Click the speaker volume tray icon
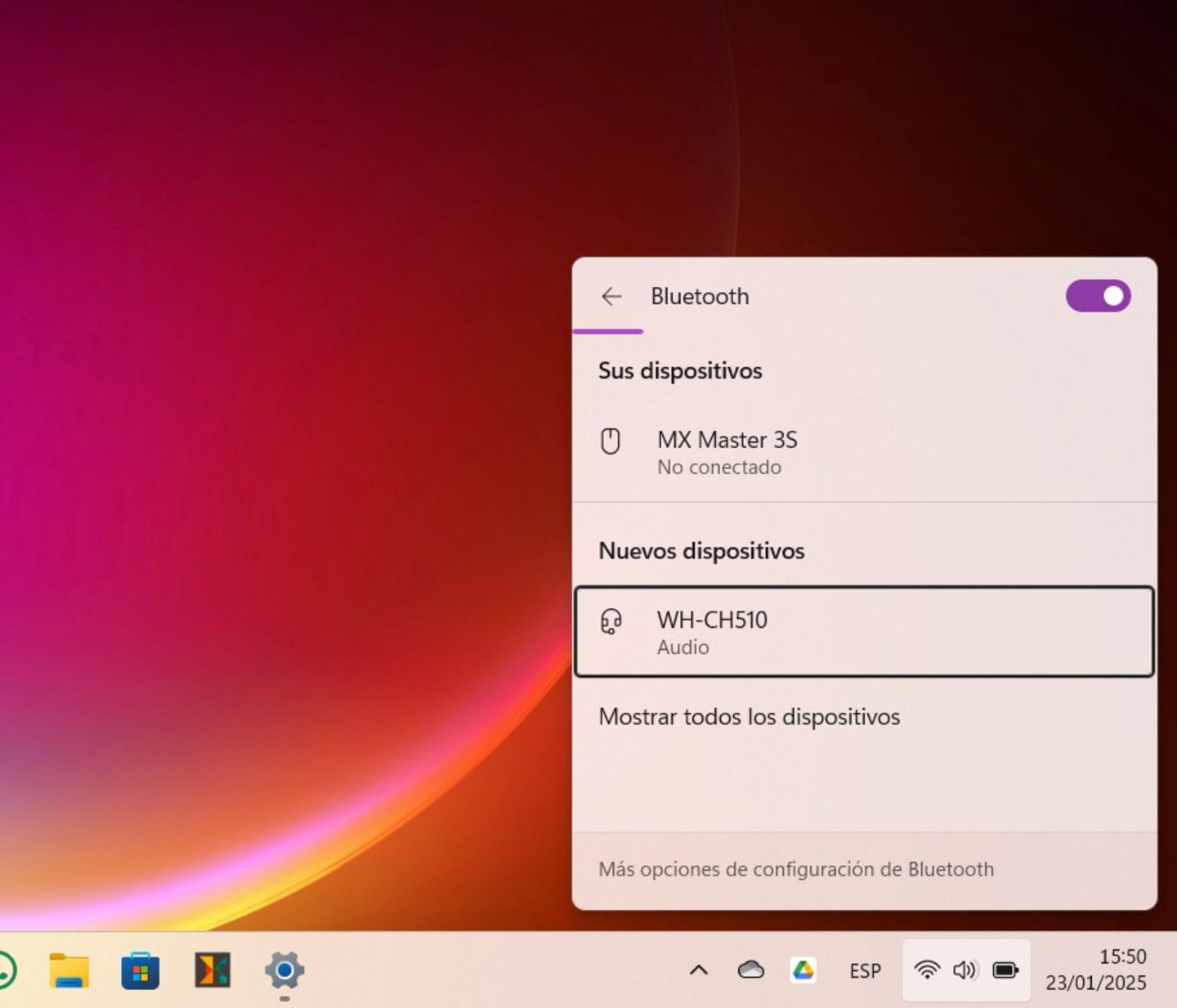Viewport: 1177px width, 1008px height. tap(965, 970)
